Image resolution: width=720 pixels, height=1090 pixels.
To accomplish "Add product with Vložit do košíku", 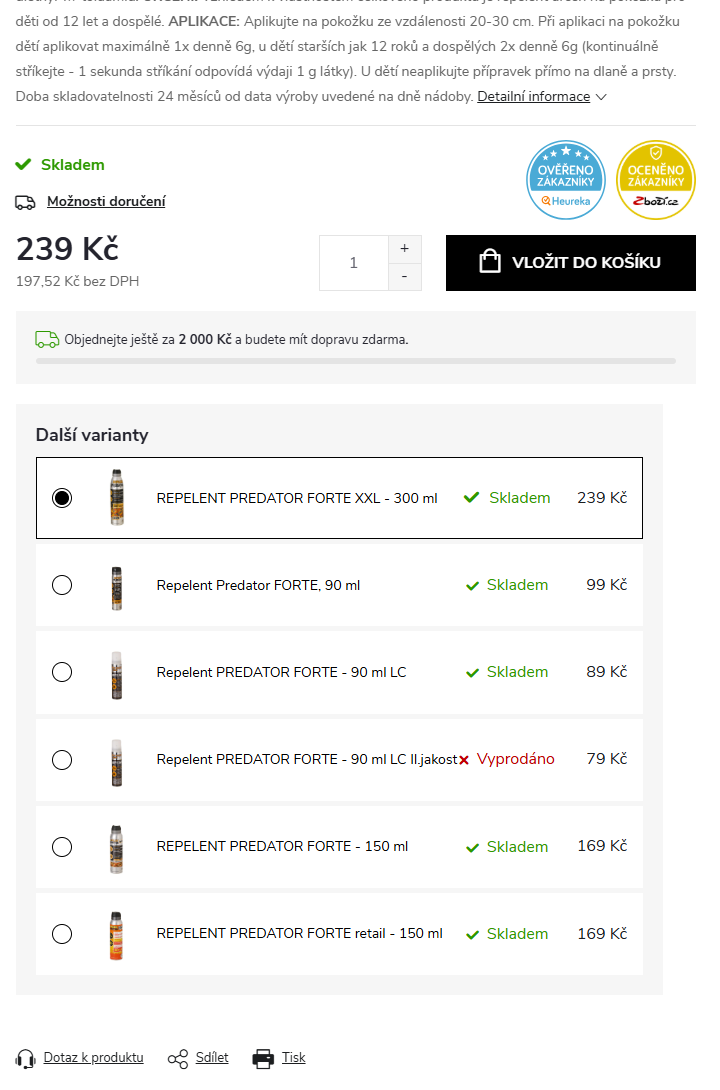I will pos(571,263).
